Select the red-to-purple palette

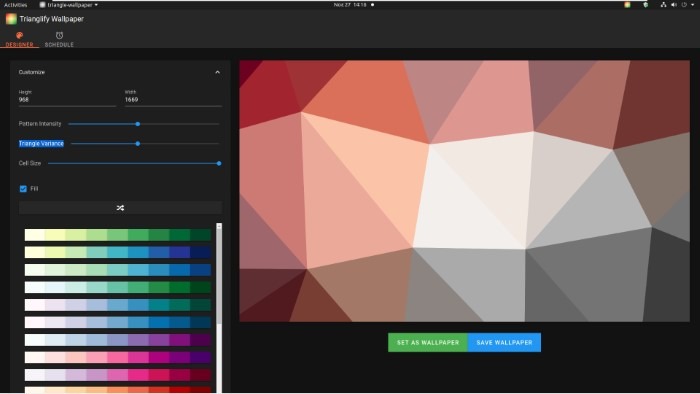(x=118, y=357)
